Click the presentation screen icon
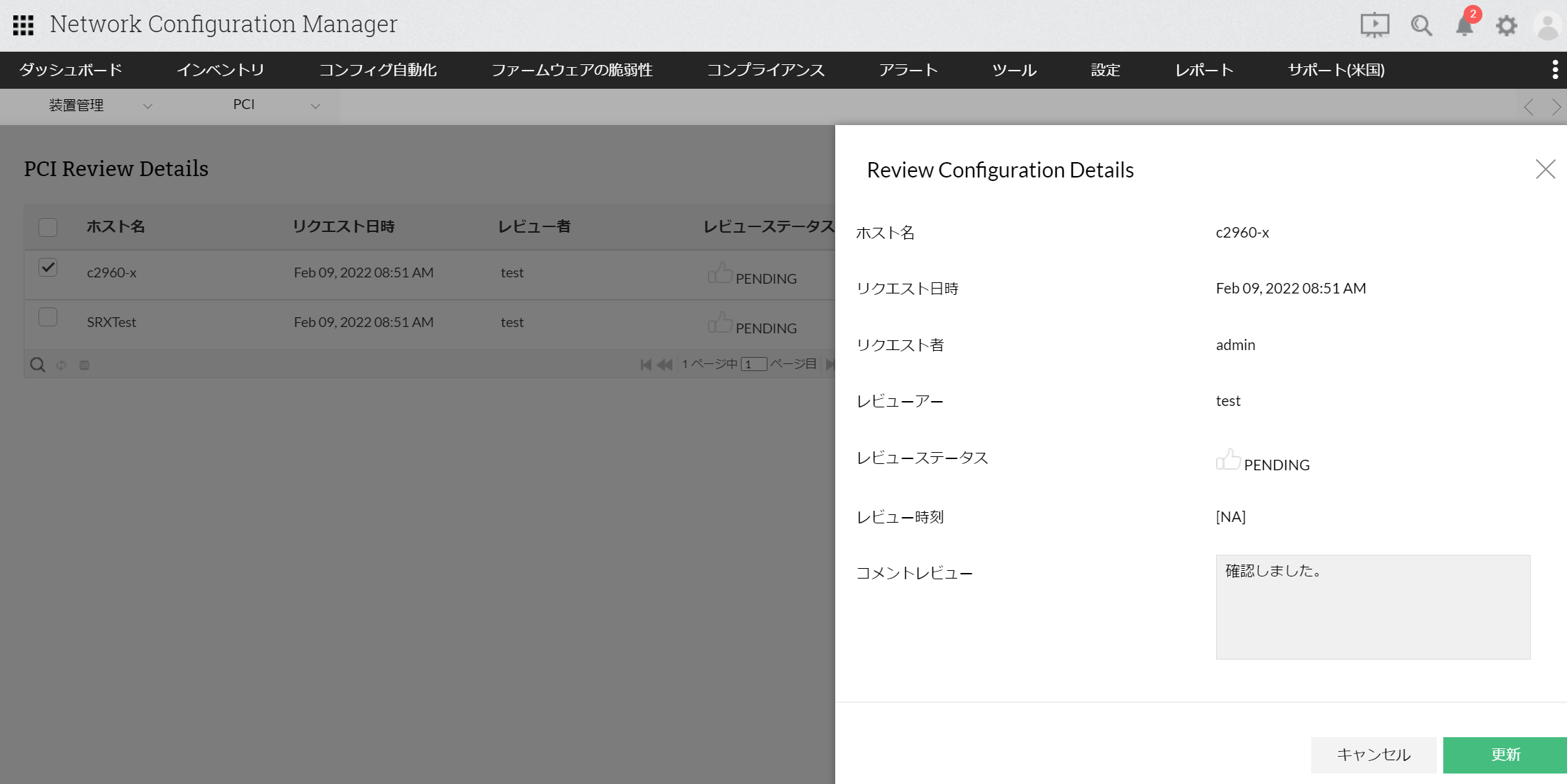 (1374, 25)
